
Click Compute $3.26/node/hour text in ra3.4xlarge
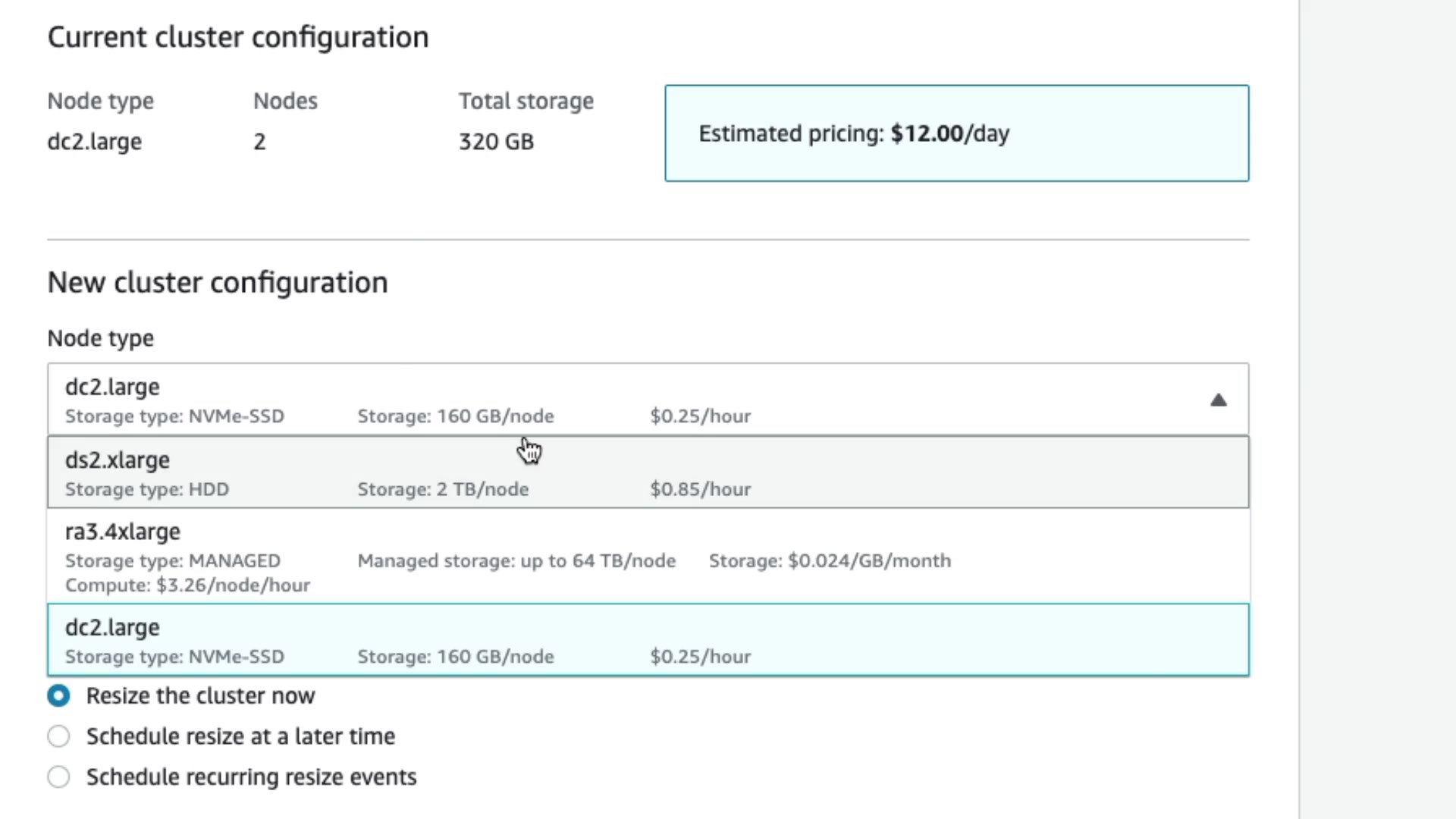click(x=187, y=585)
